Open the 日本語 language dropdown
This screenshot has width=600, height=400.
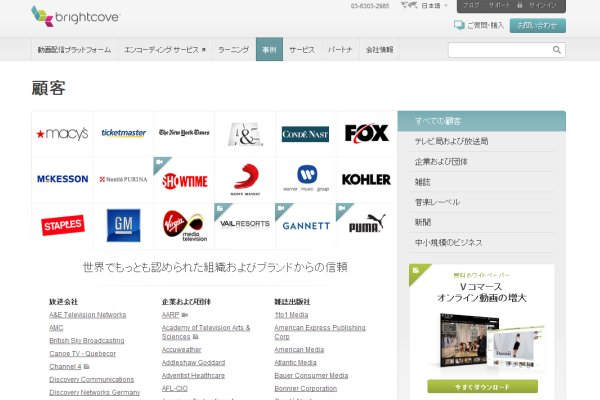pyautogui.click(x=434, y=5)
